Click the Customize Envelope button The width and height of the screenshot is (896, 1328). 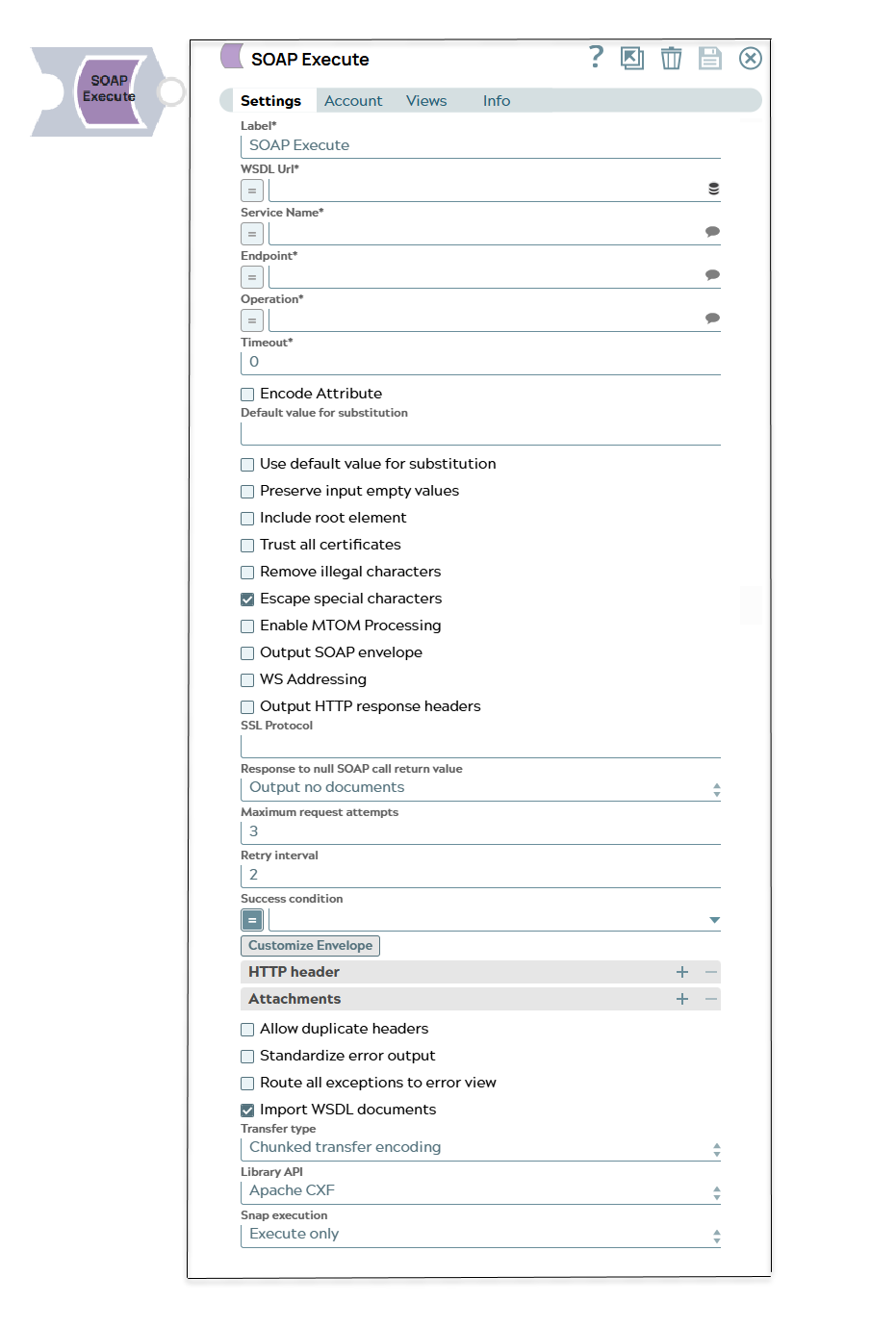pyautogui.click(x=310, y=946)
